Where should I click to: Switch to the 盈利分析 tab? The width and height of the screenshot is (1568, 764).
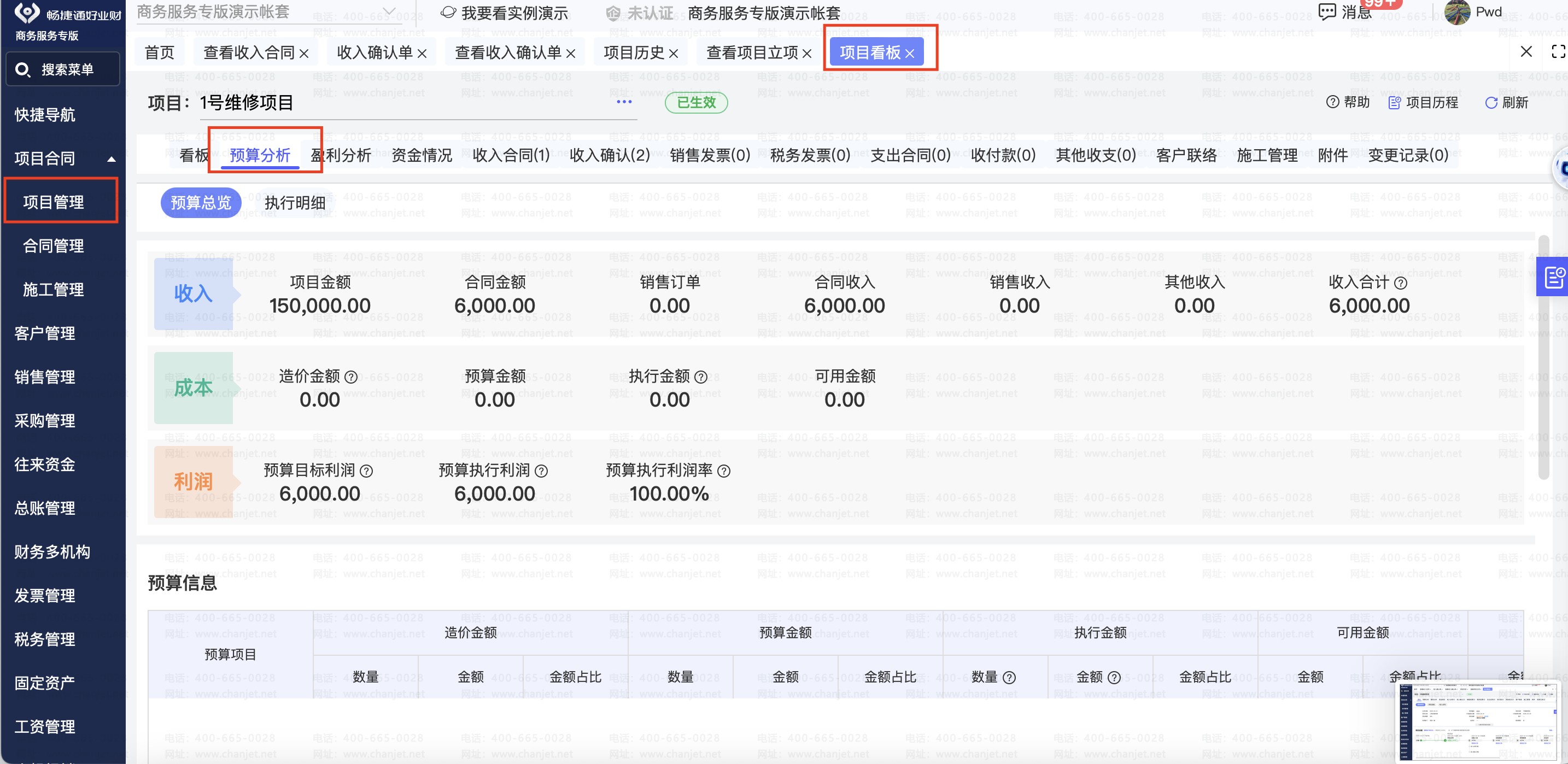click(x=341, y=155)
